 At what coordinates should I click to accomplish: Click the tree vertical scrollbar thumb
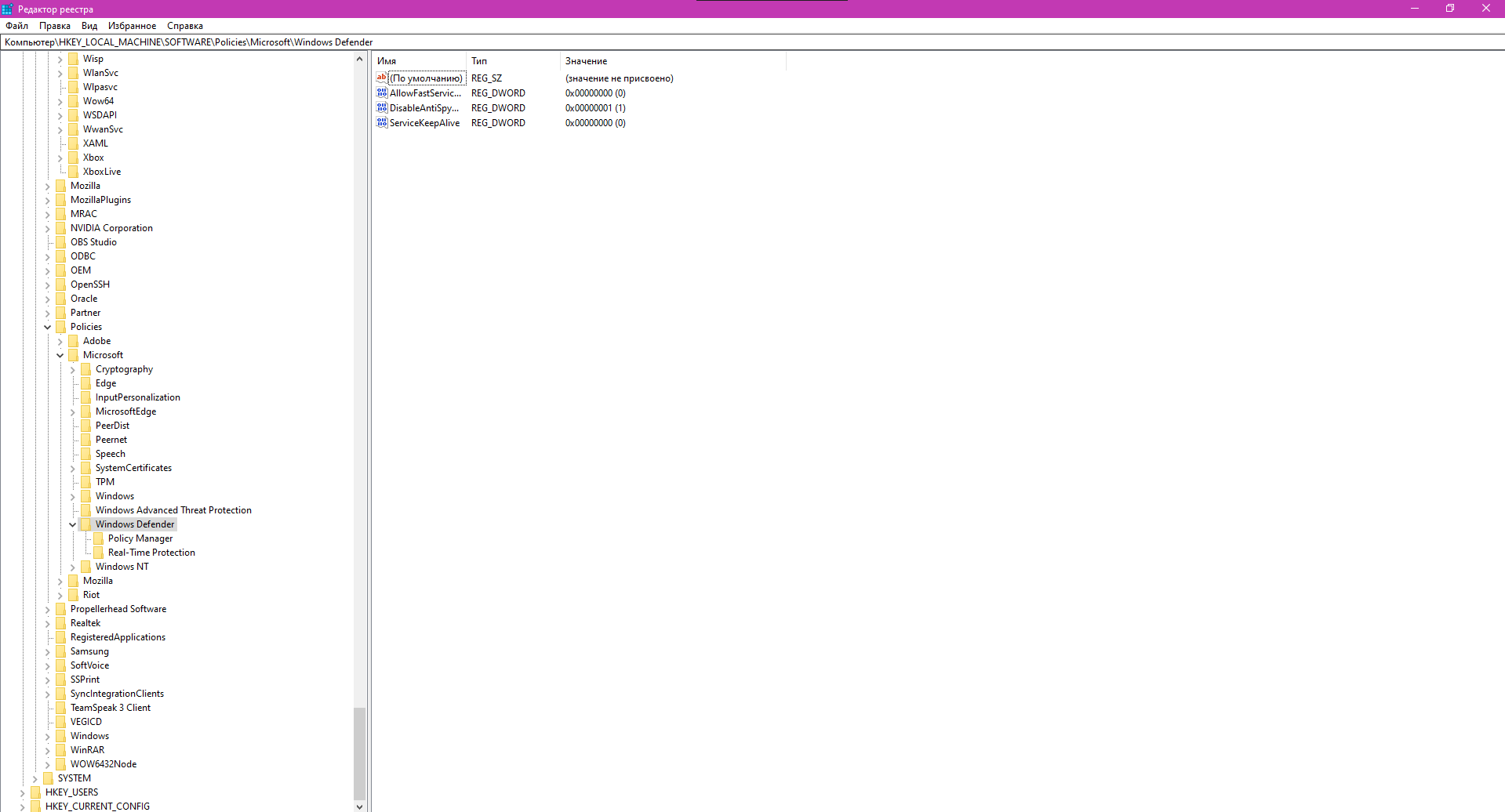coord(359,753)
